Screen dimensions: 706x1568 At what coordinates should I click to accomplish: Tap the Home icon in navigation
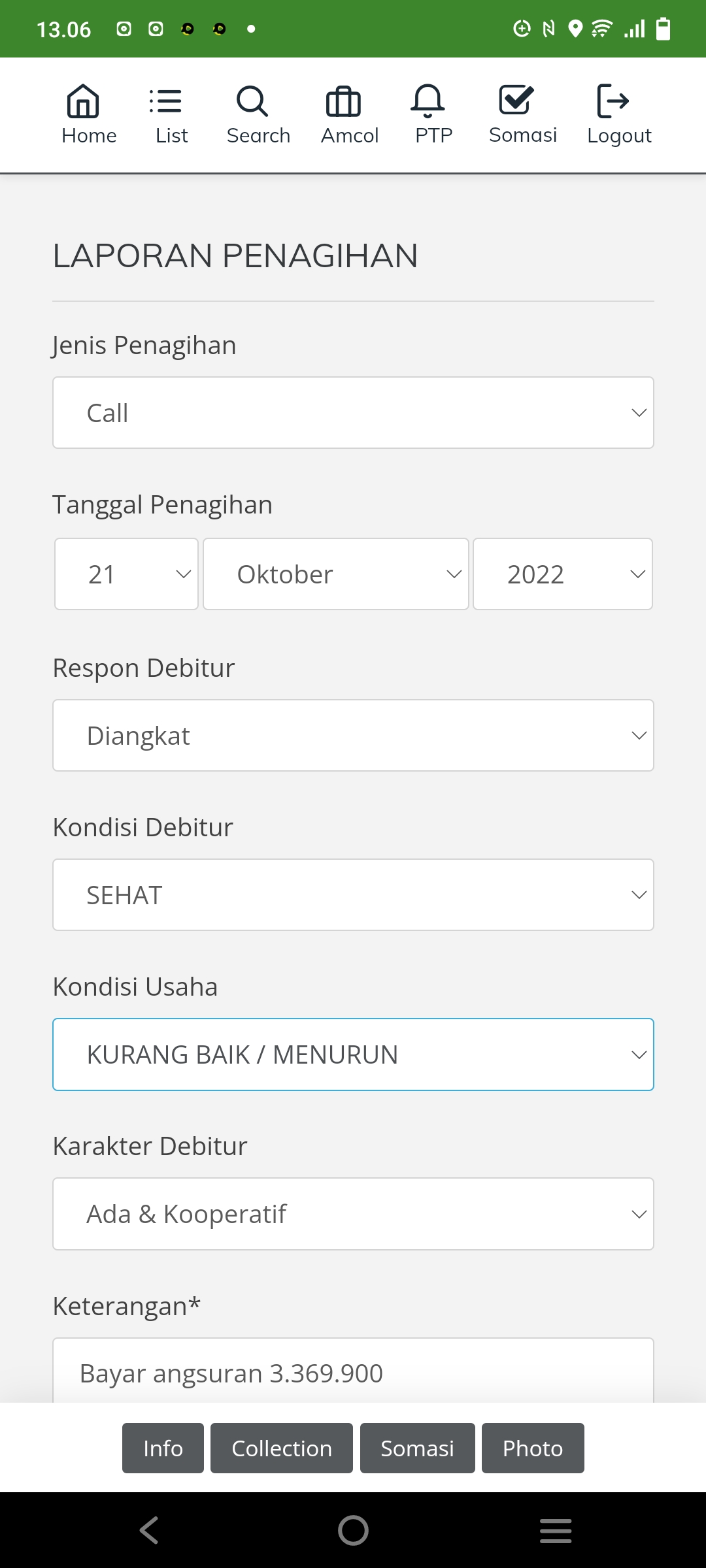coord(83,102)
